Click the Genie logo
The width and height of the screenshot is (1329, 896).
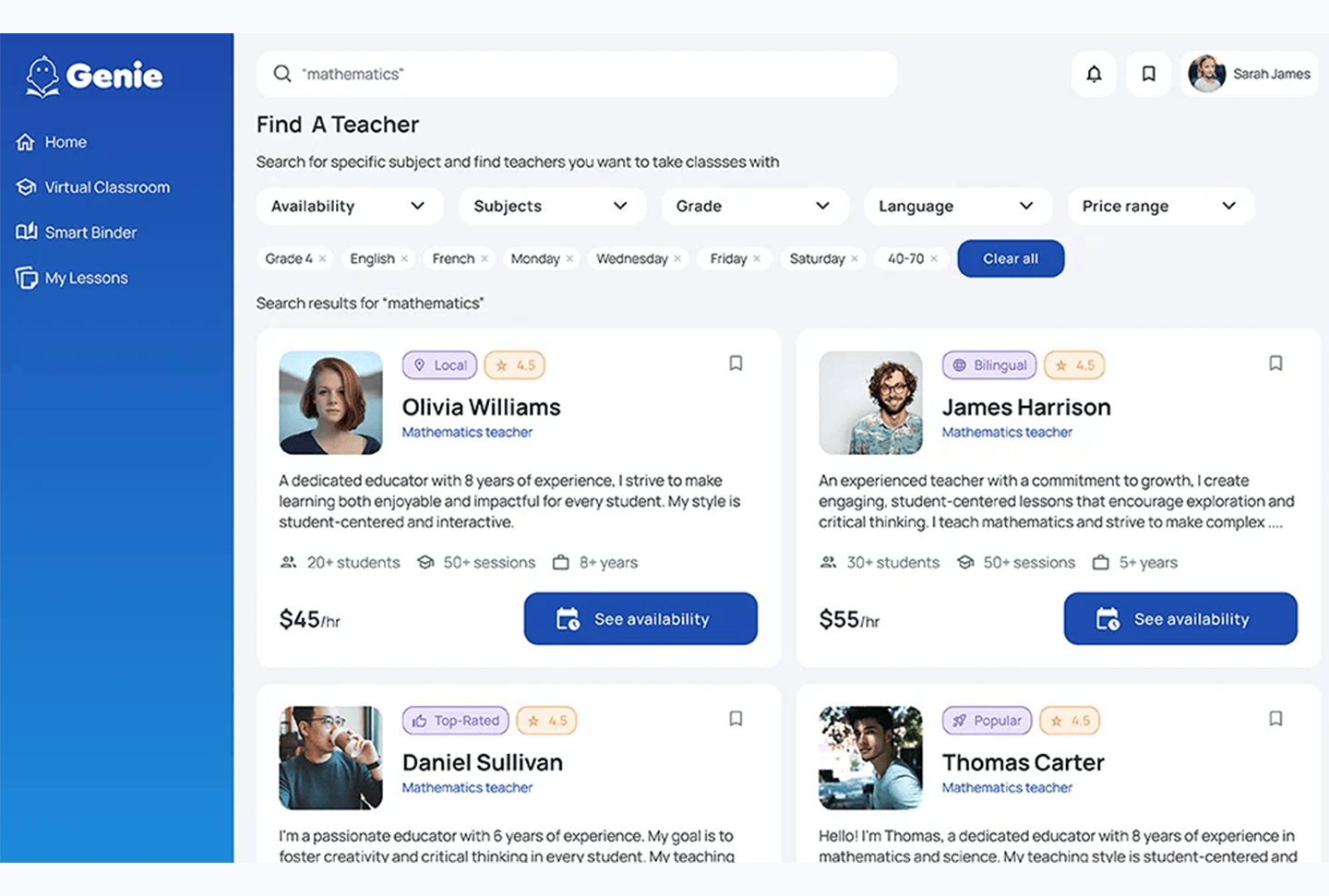click(x=94, y=76)
